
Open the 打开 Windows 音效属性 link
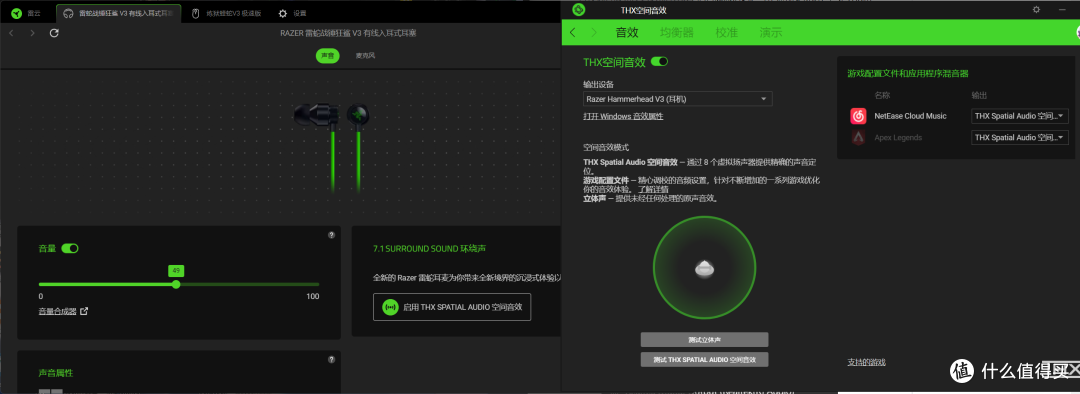pyautogui.click(x=623, y=116)
